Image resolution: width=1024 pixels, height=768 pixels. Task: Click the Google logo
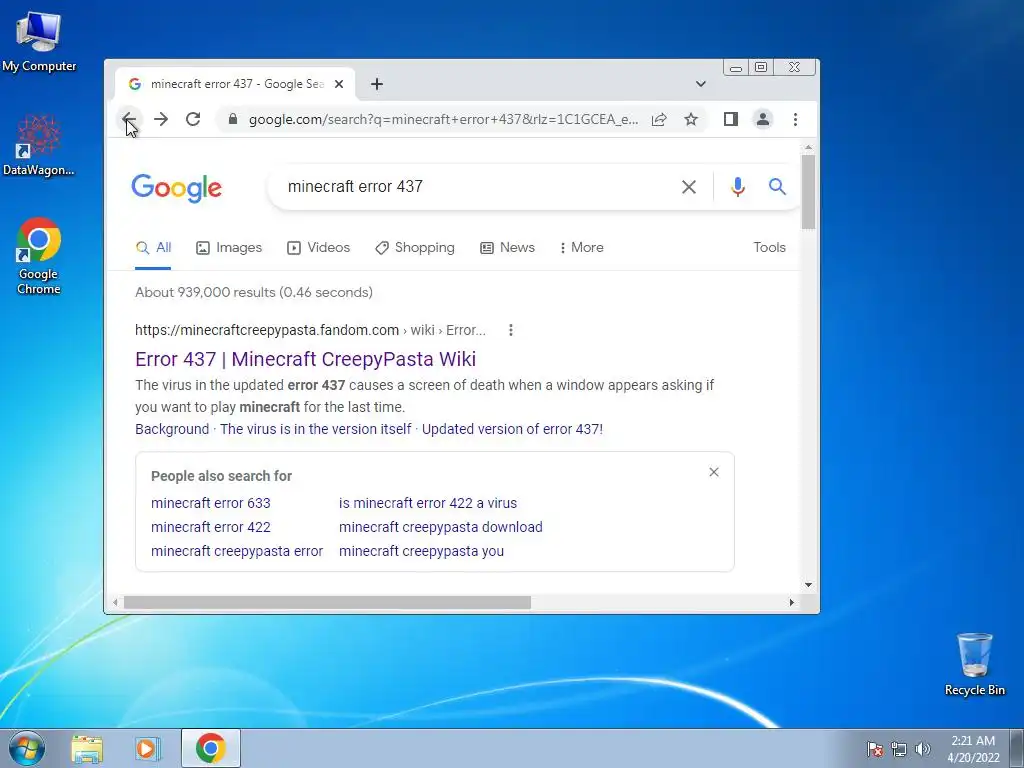(176, 188)
